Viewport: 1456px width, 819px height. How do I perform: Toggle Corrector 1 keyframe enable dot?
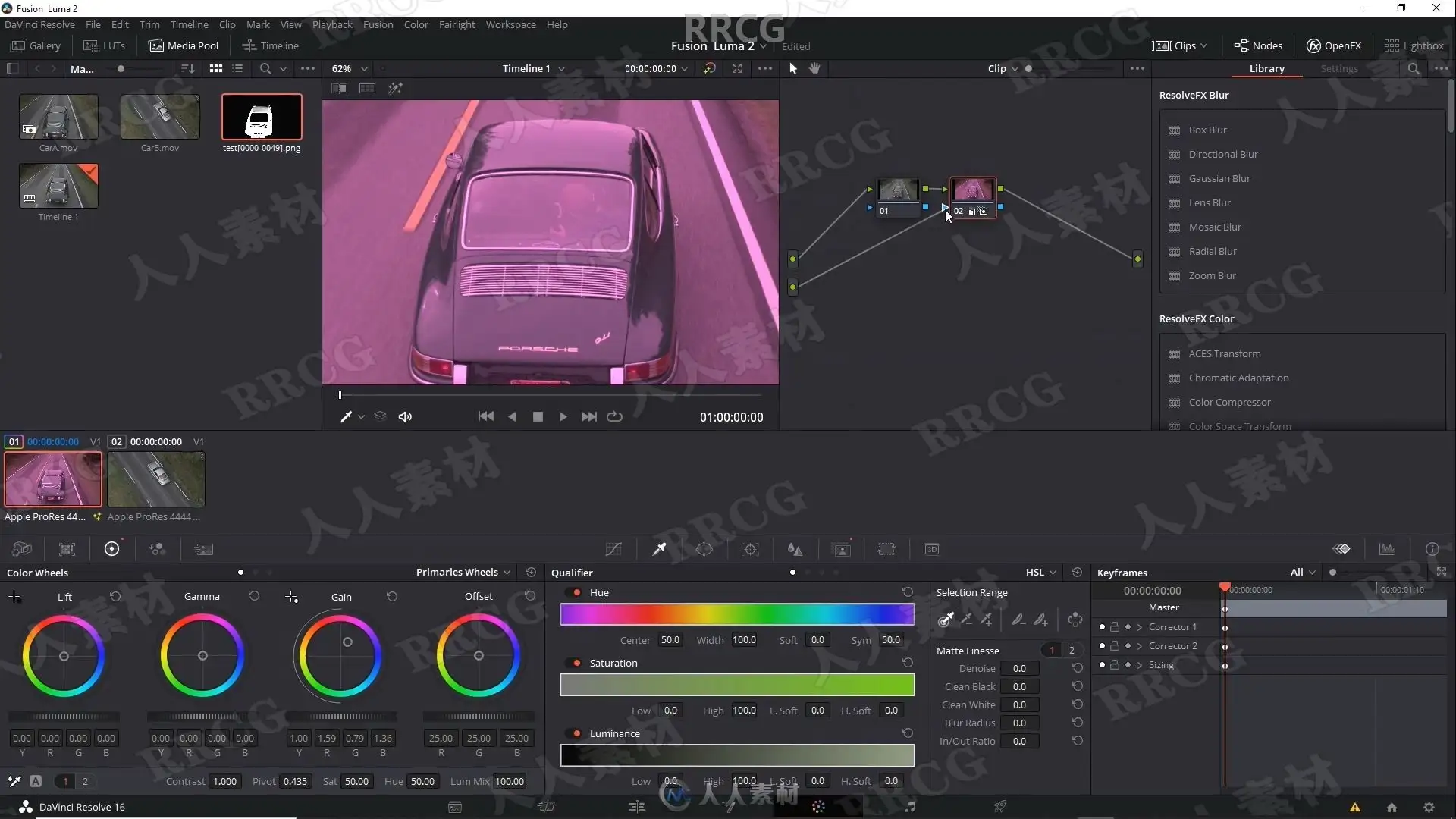[1102, 627]
